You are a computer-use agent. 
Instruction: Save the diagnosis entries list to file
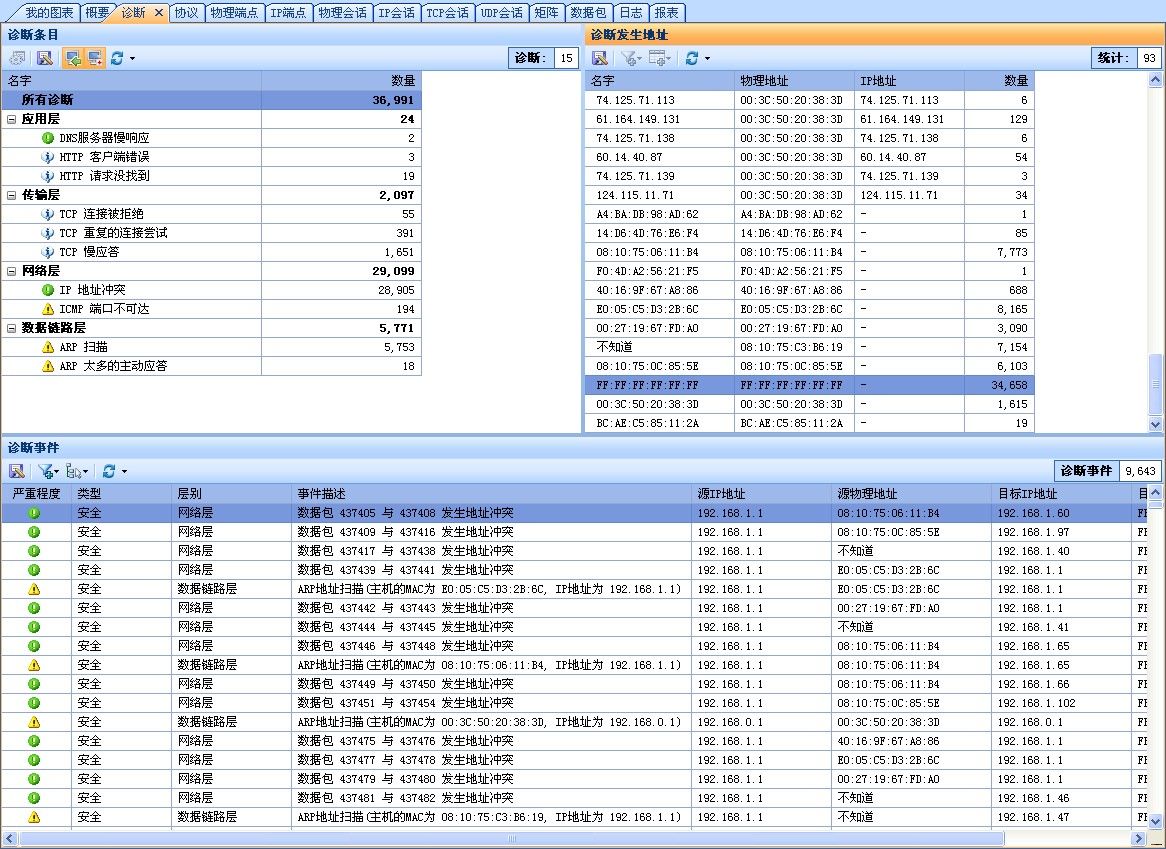pos(45,58)
